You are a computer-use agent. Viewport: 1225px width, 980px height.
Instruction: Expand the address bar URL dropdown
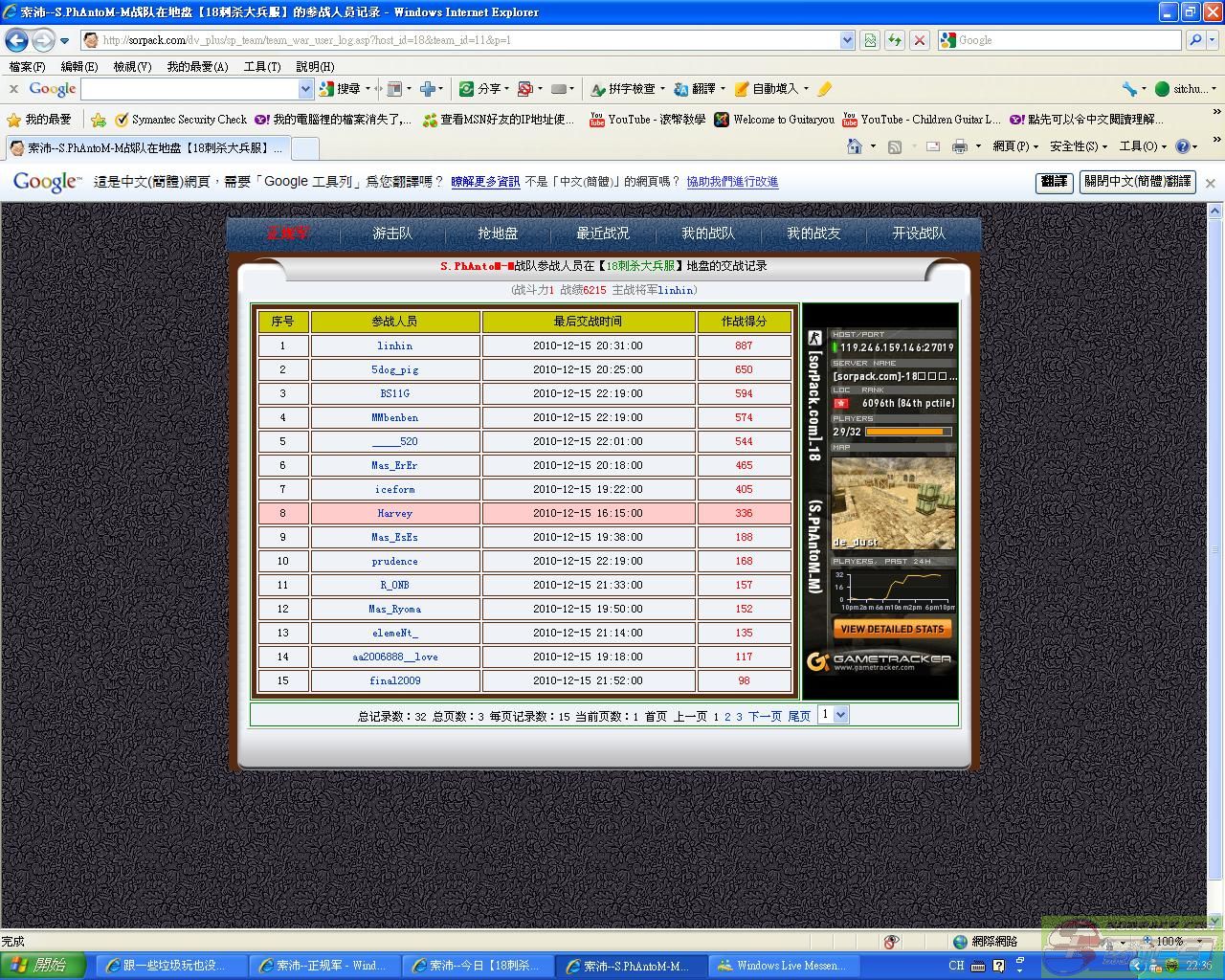[847, 40]
